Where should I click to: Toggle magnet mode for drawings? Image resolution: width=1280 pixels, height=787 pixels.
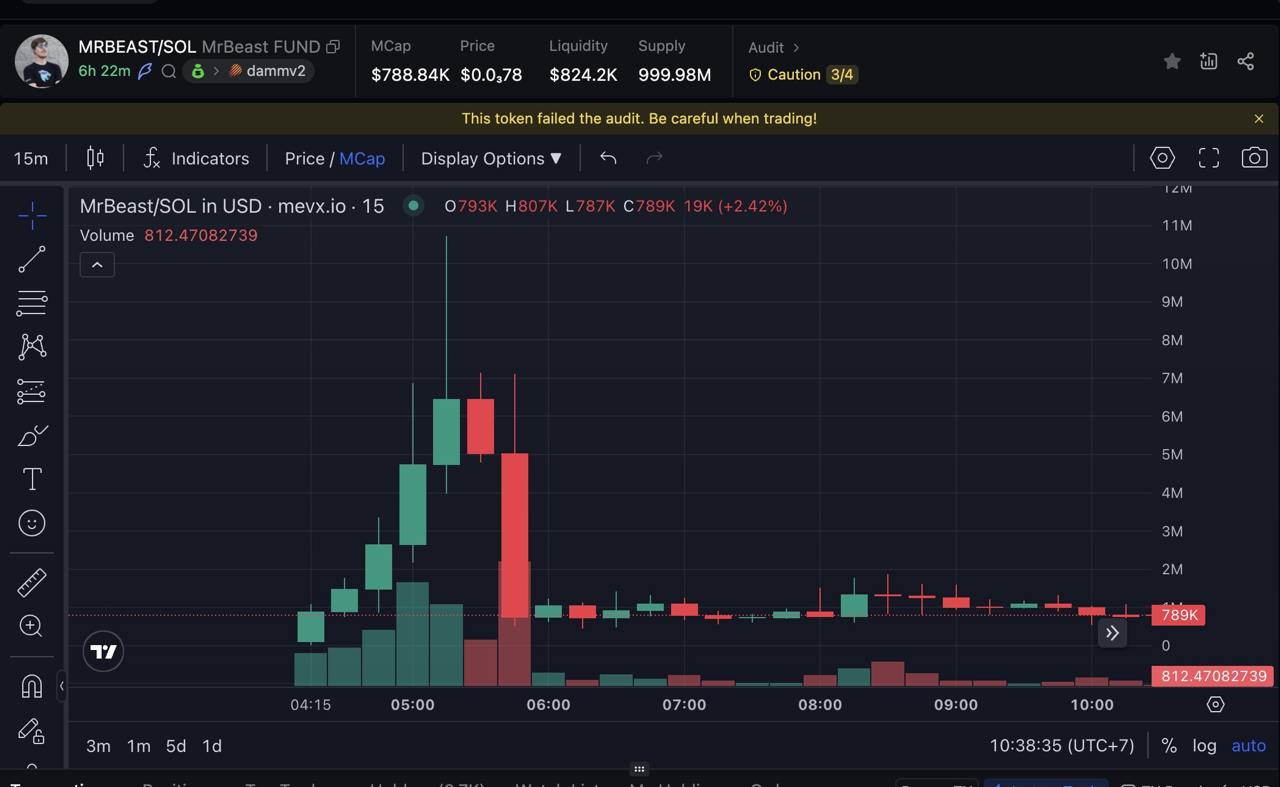[32, 686]
